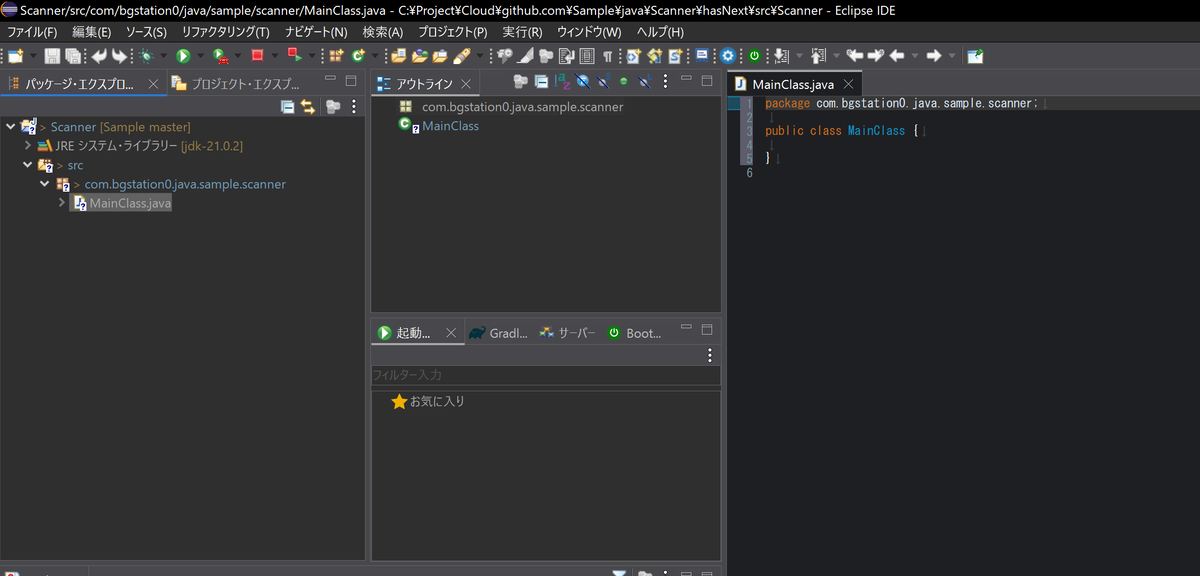The image size is (1200, 576).
Task: Click the Relaunch (red square with play) icon
Action: [x=294, y=56]
